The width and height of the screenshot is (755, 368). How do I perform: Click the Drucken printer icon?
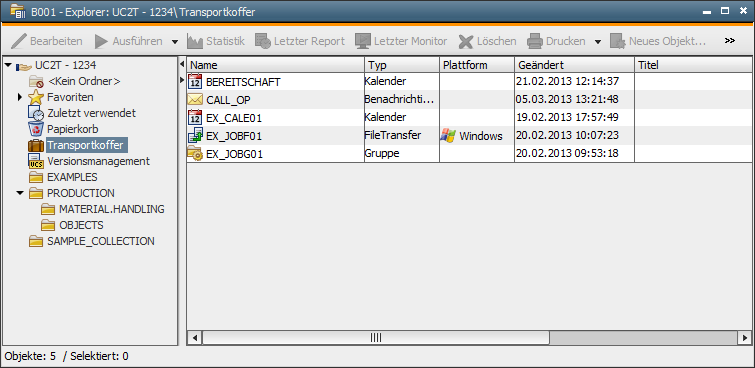coord(534,41)
